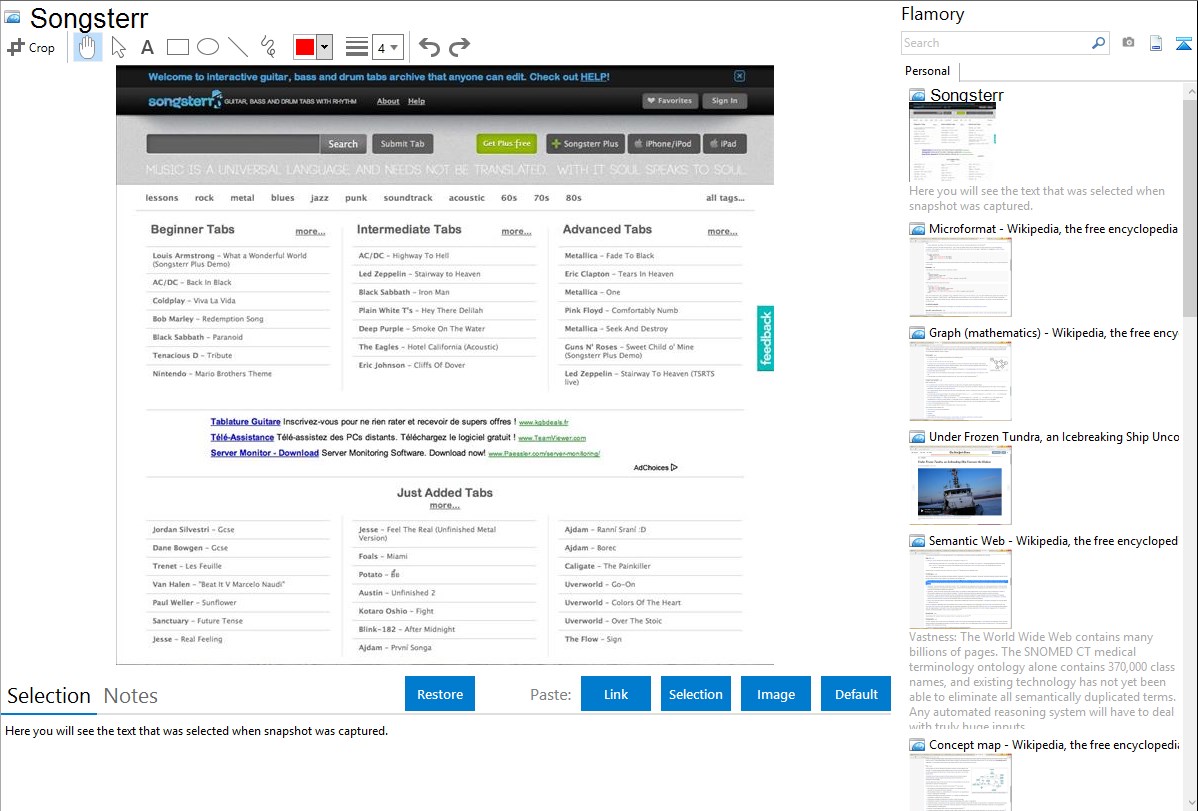This screenshot has width=1198, height=811.
Task: Undo the last annotation
Action: [x=429, y=47]
